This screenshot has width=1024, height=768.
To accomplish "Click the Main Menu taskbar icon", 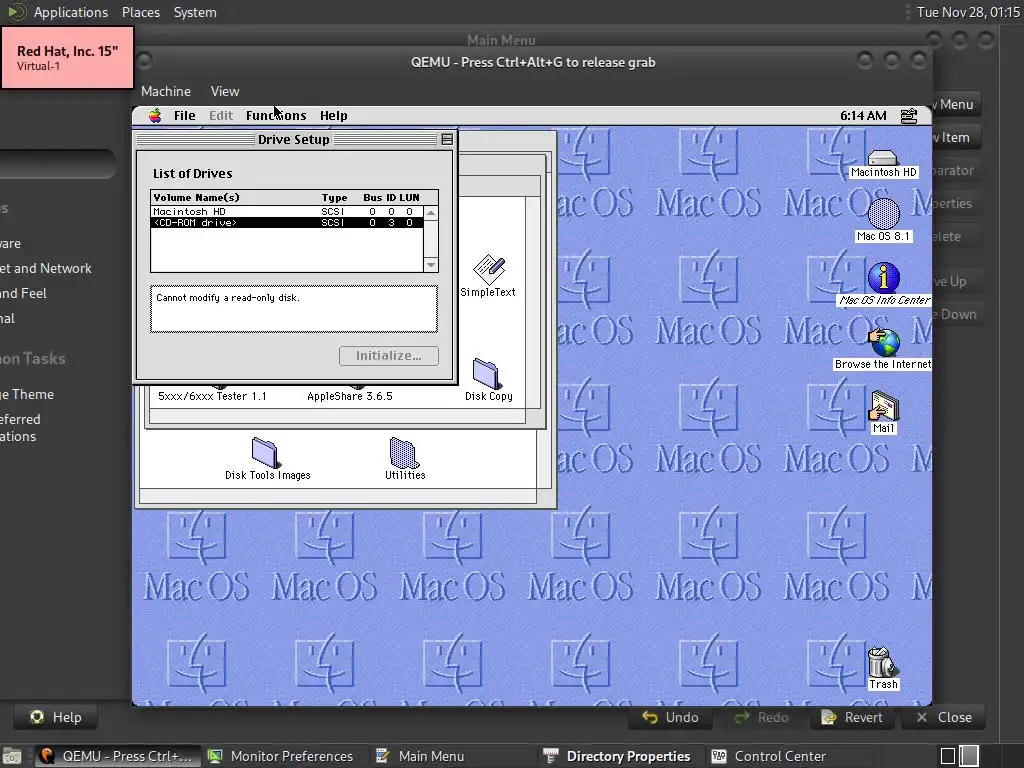I will pyautogui.click(x=383, y=756).
